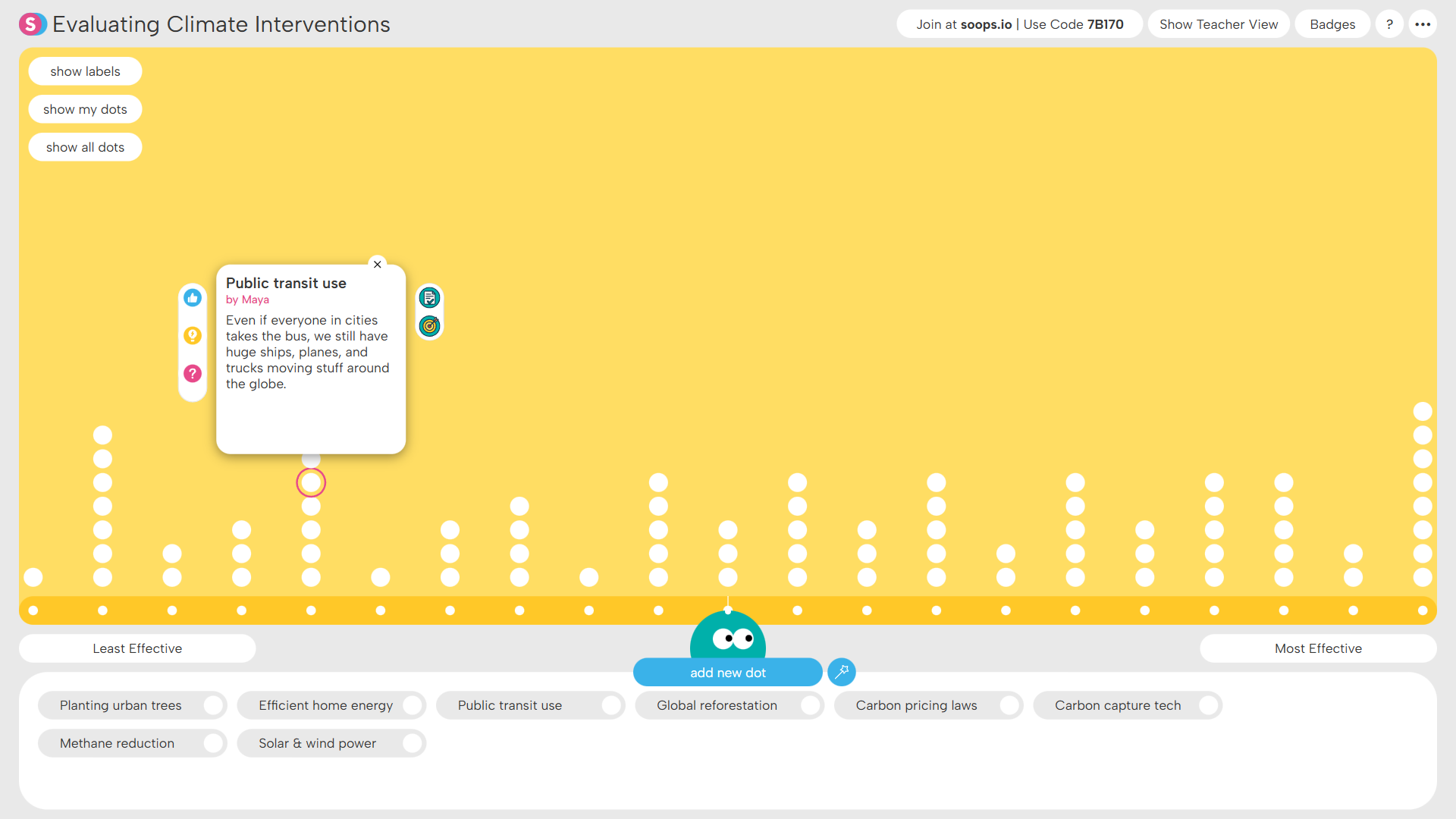Click the yellow lightbulb reaction icon
Screen dimensions: 1456x819
[x=193, y=335]
